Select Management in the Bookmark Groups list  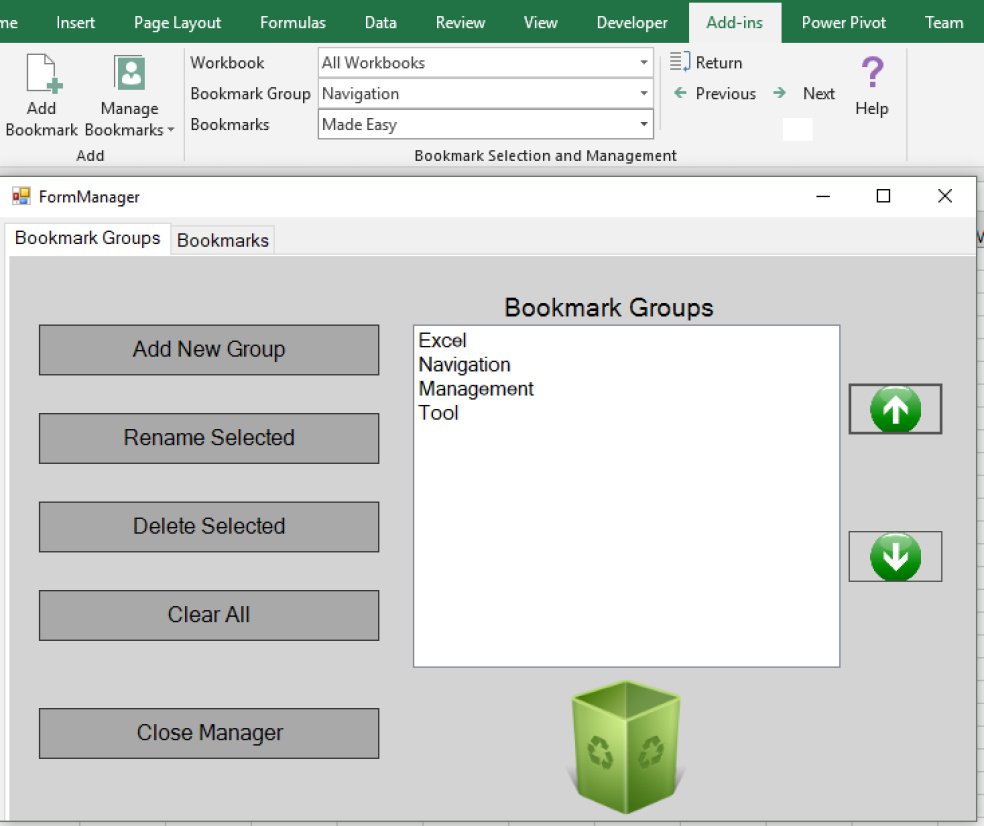[475, 388]
